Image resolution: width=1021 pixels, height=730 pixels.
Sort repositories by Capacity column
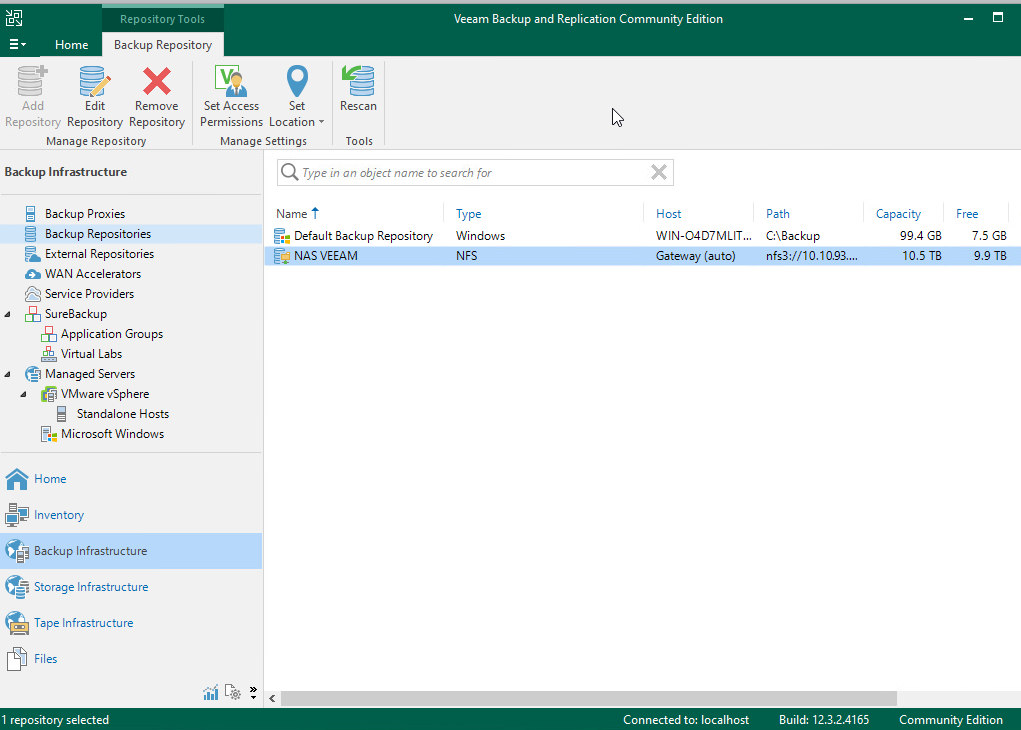pyautogui.click(x=898, y=213)
